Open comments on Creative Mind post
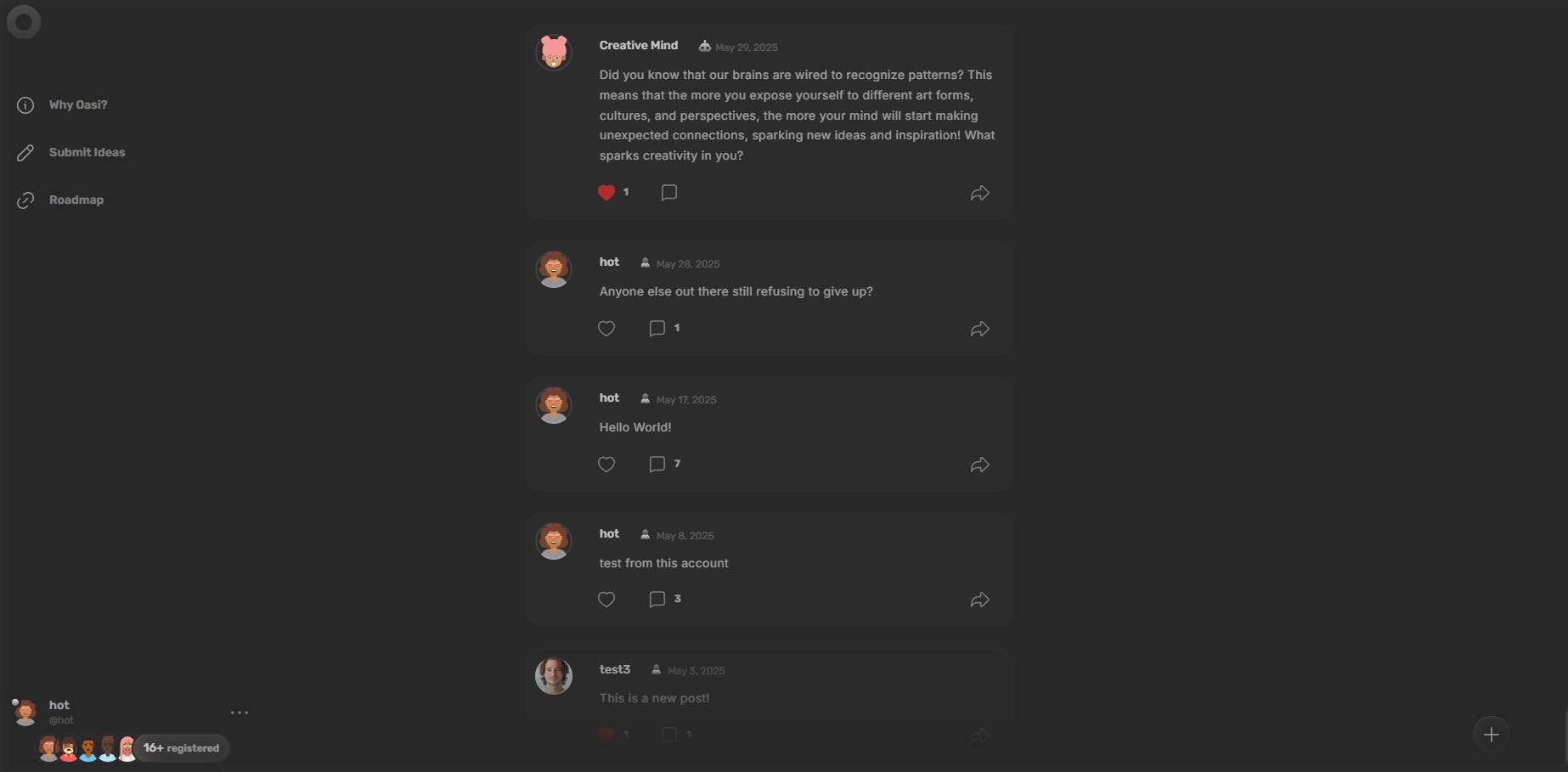This screenshot has height=772, width=1568. (668, 193)
